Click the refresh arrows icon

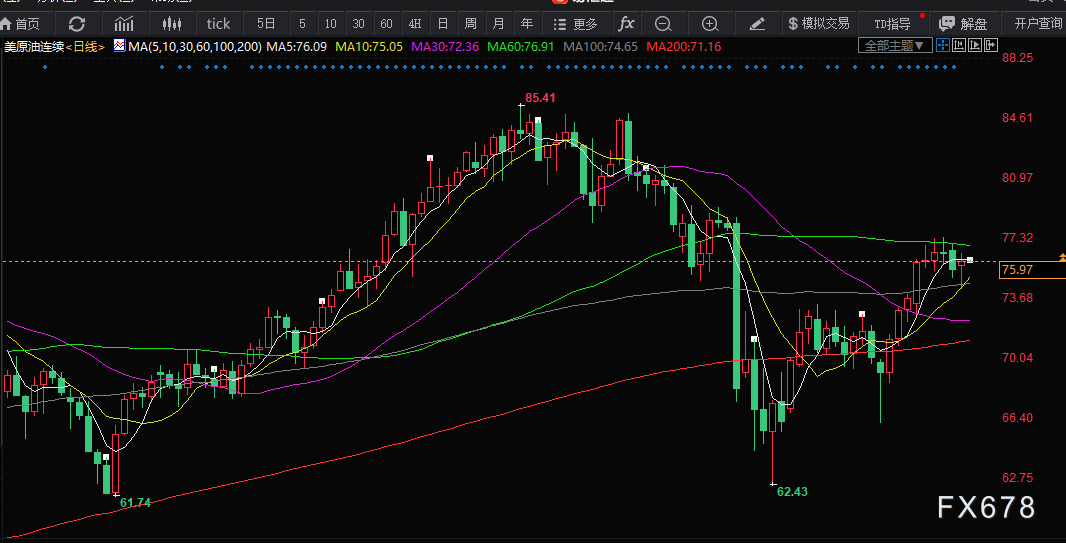(77, 24)
